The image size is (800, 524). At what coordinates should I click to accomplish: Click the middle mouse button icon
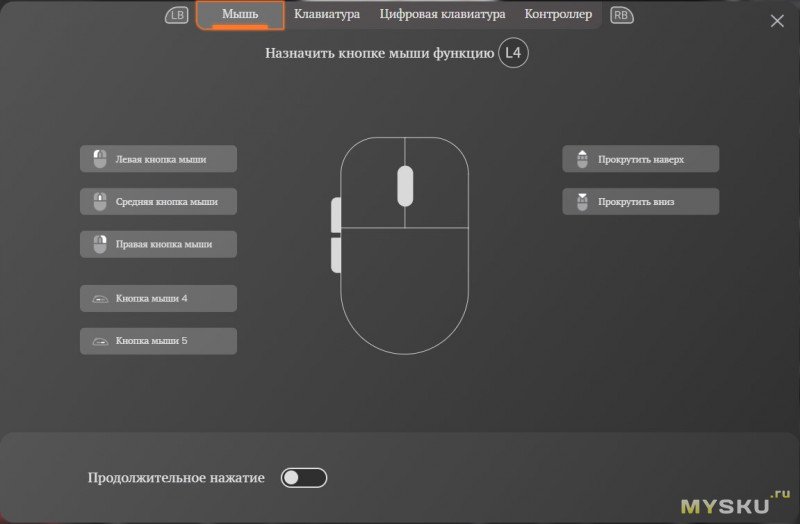(99, 202)
